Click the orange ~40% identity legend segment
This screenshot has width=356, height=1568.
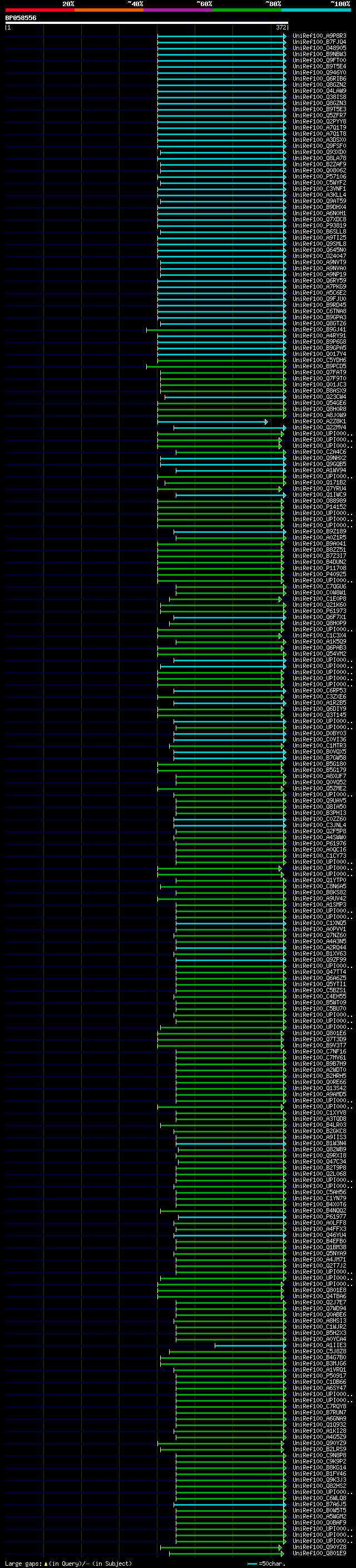109,10
